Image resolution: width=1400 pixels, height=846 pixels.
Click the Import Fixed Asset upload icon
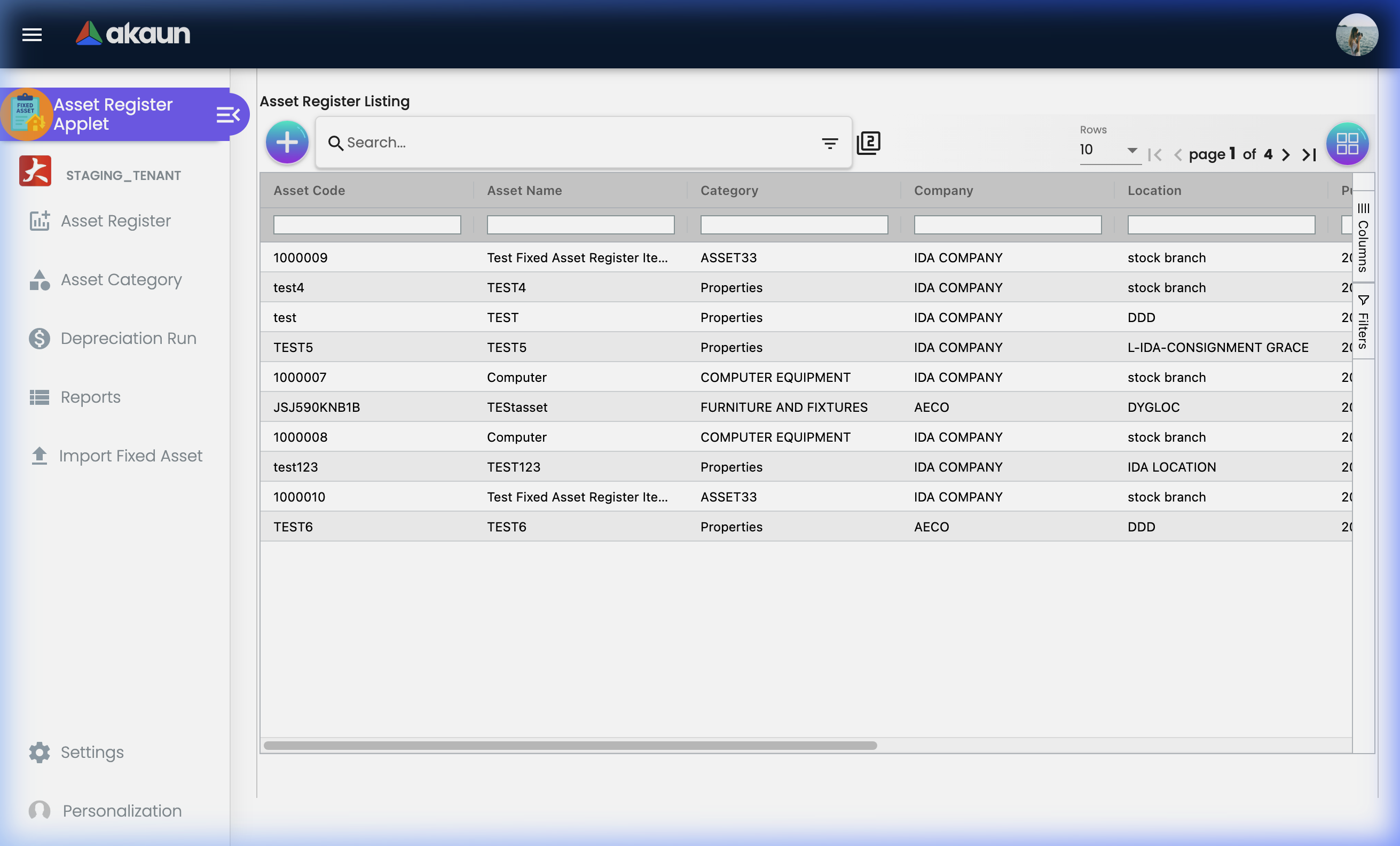(38, 456)
